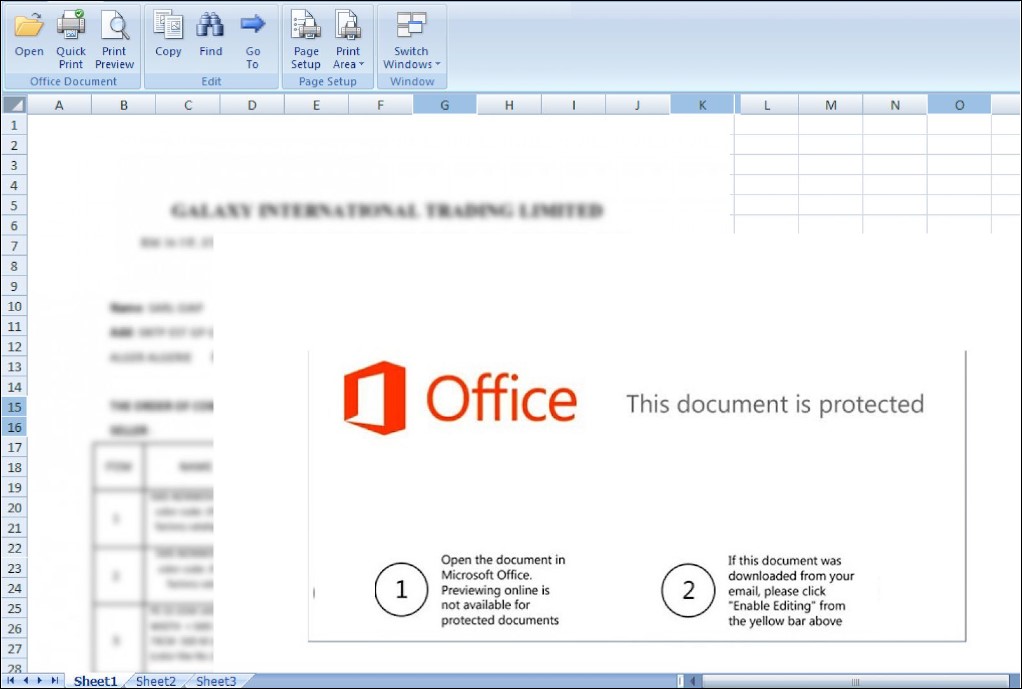Open Print Preview

coord(114,40)
